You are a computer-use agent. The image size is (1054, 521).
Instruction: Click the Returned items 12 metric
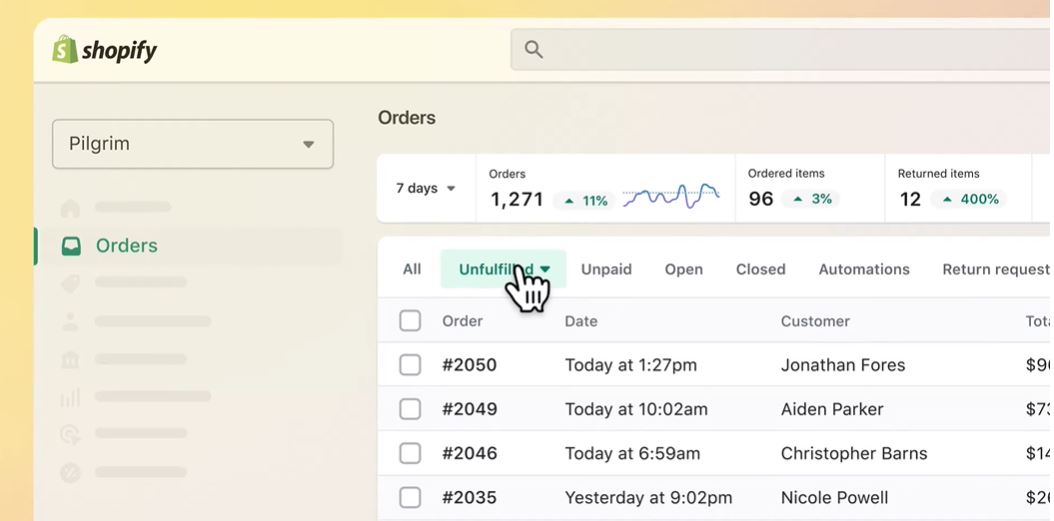(x=959, y=188)
